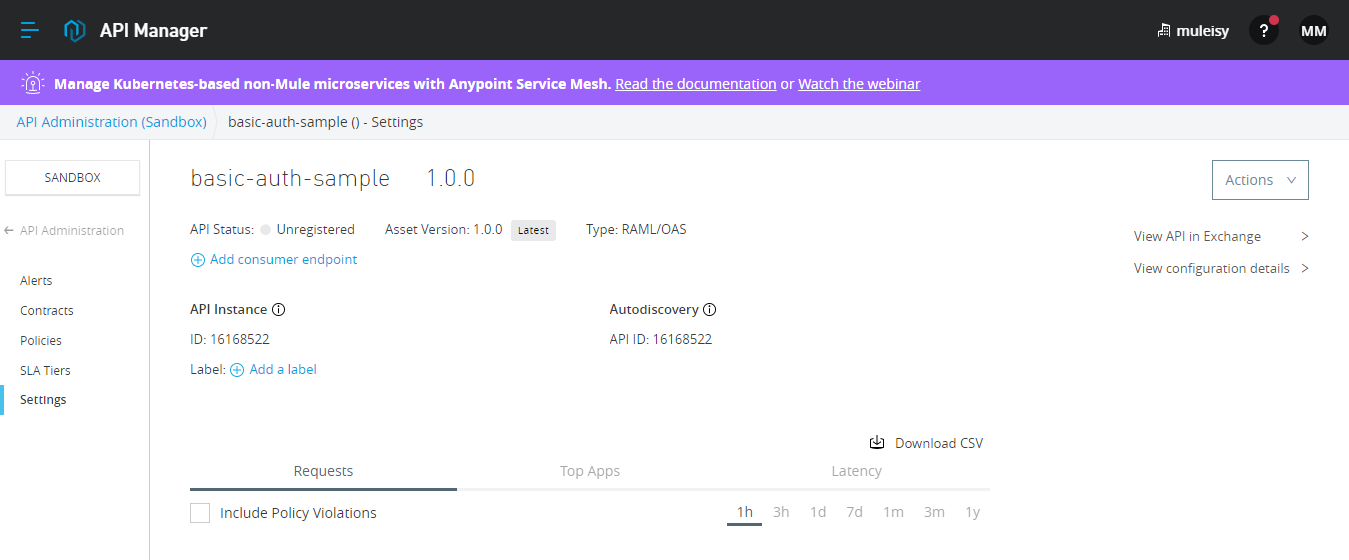
Task: Click the 1.0.0 version heading
Action: click(x=451, y=179)
